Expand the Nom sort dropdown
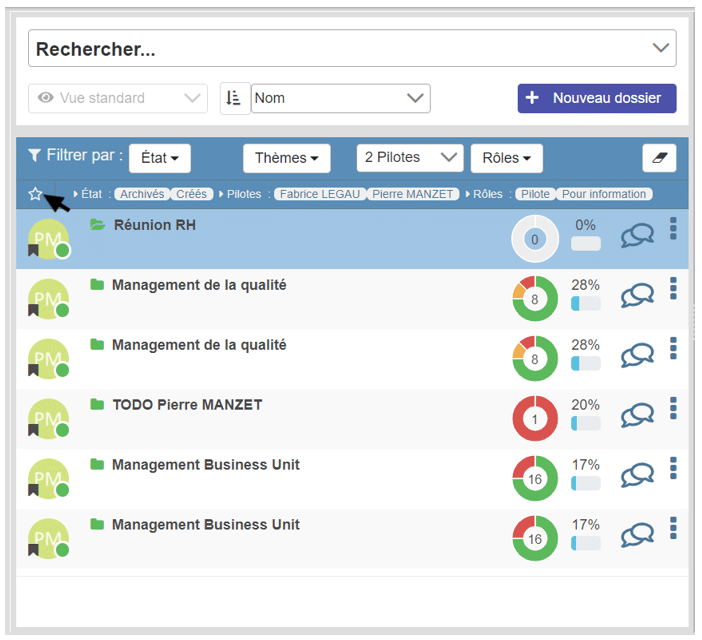The image size is (702, 640). [340, 98]
